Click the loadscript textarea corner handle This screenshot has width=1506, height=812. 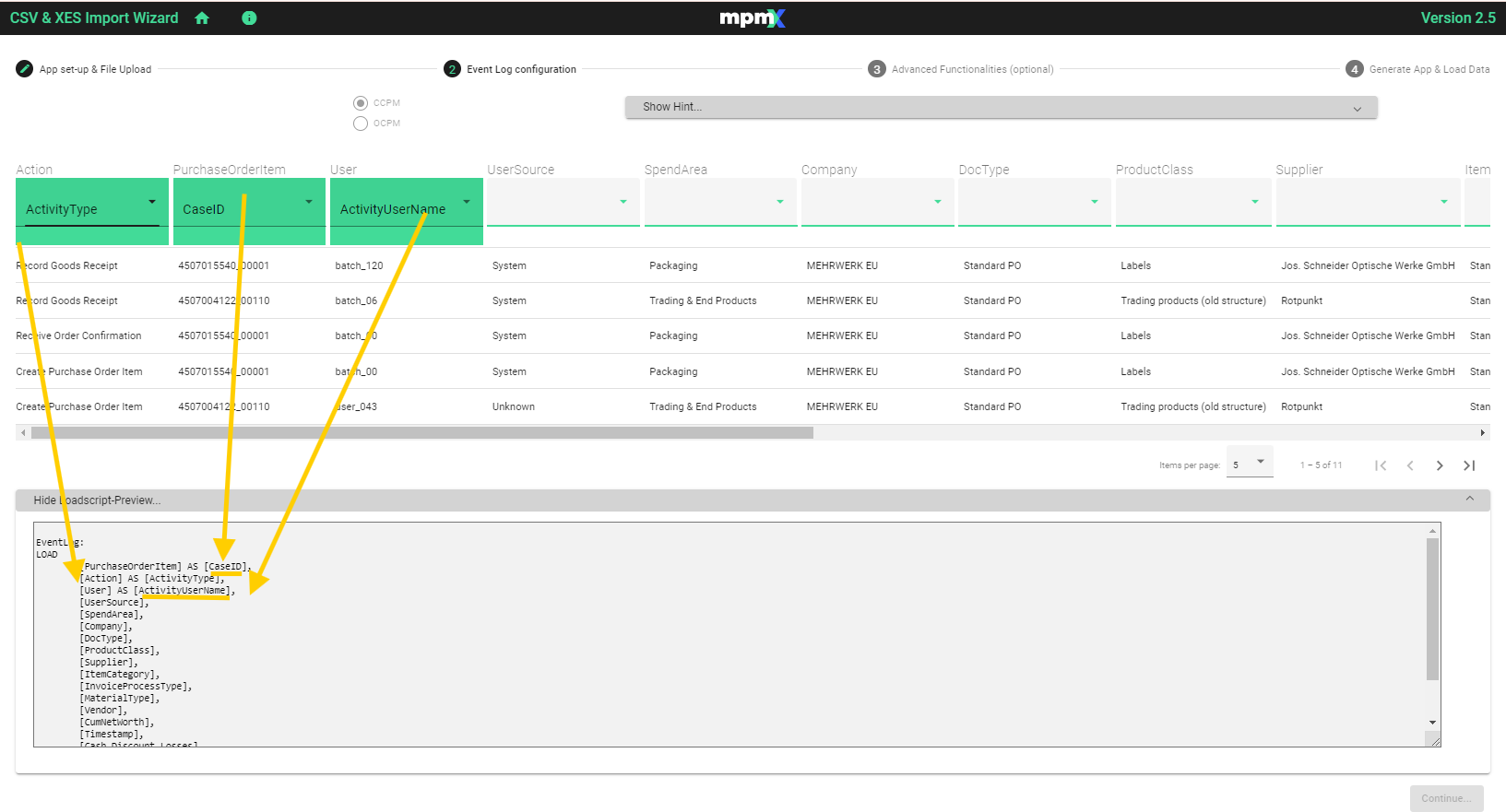(1434, 740)
